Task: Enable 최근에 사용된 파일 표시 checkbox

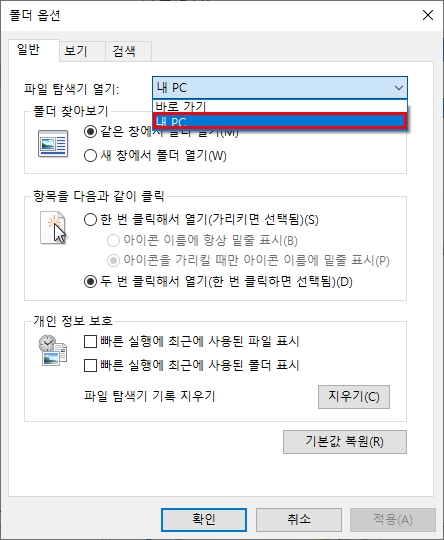Action: click(90, 342)
